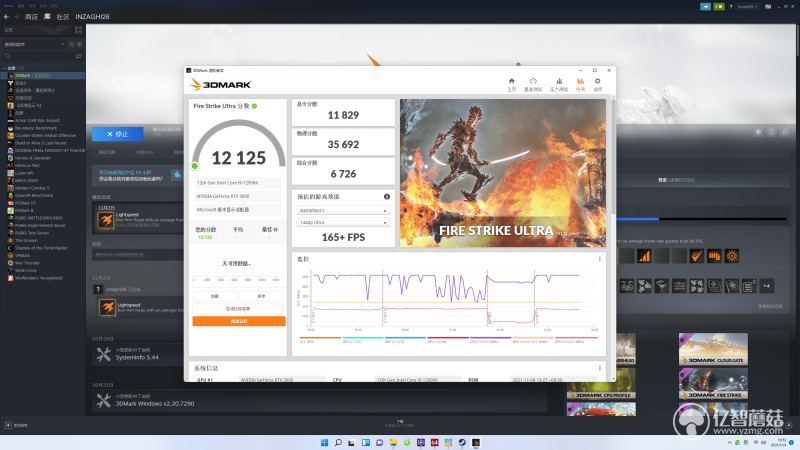Open the 3DMark Home tab
Screen dimensions: 800x450
point(511,84)
